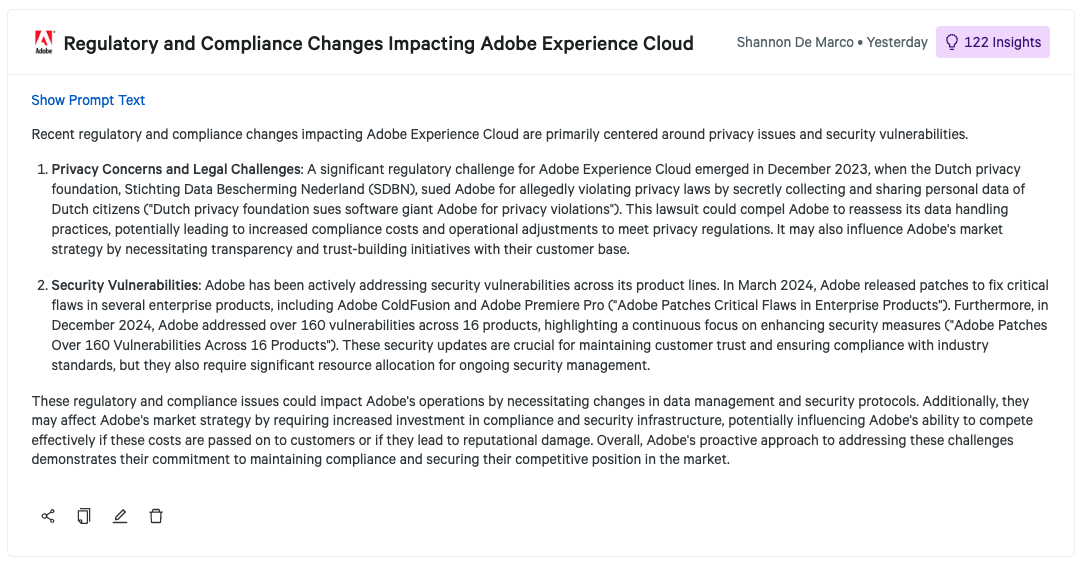Click the author name Shannon De Marco
The image size is (1082, 561).
795,42
